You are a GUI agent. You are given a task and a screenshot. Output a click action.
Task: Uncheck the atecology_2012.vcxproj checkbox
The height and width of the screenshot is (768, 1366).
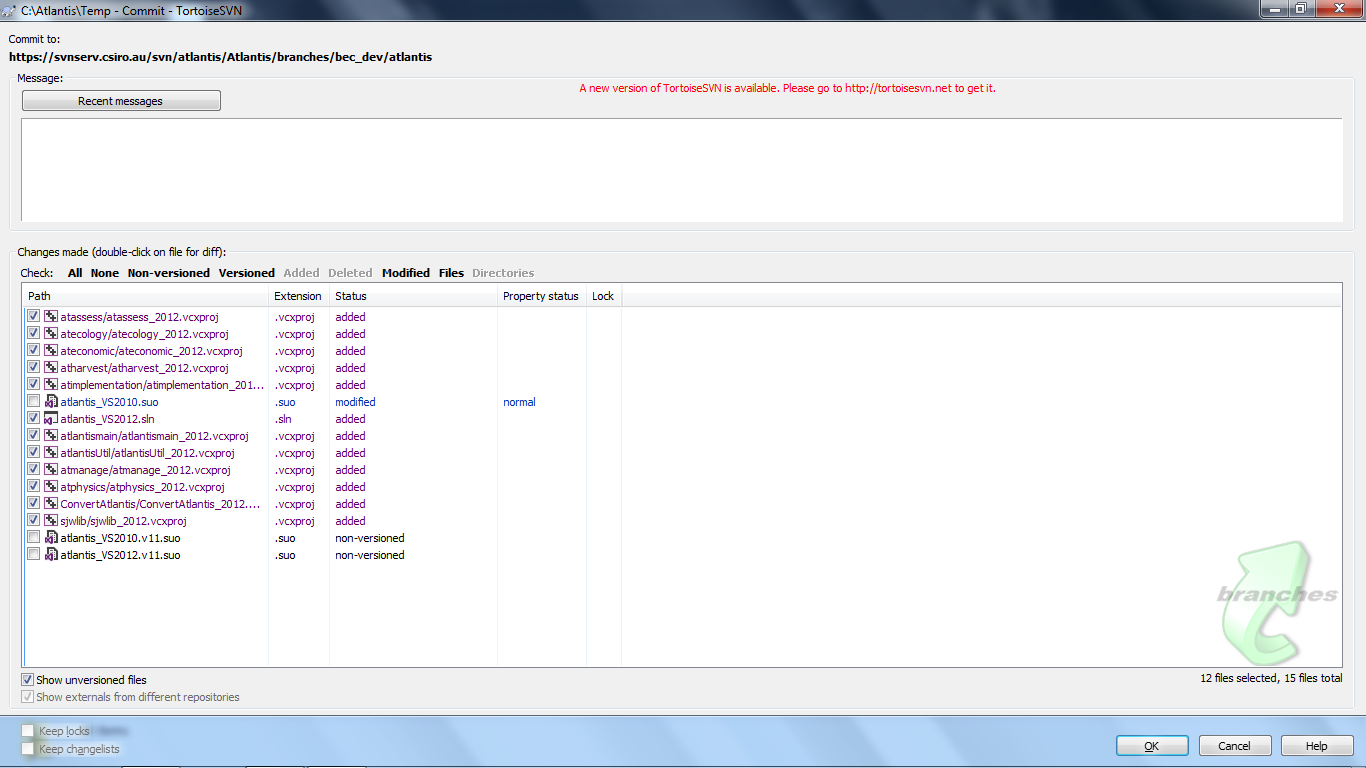point(33,334)
